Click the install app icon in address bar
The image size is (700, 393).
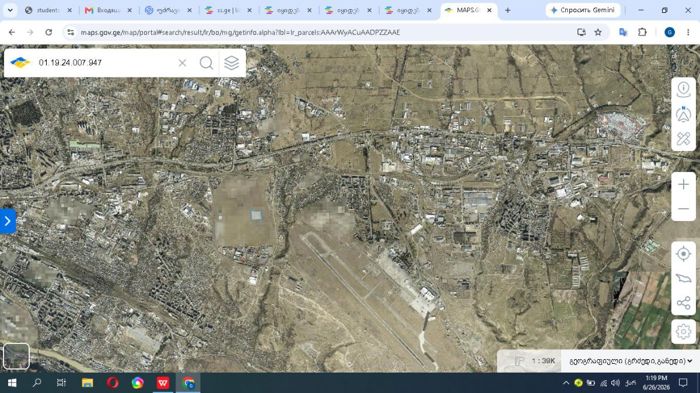coord(581,32)
